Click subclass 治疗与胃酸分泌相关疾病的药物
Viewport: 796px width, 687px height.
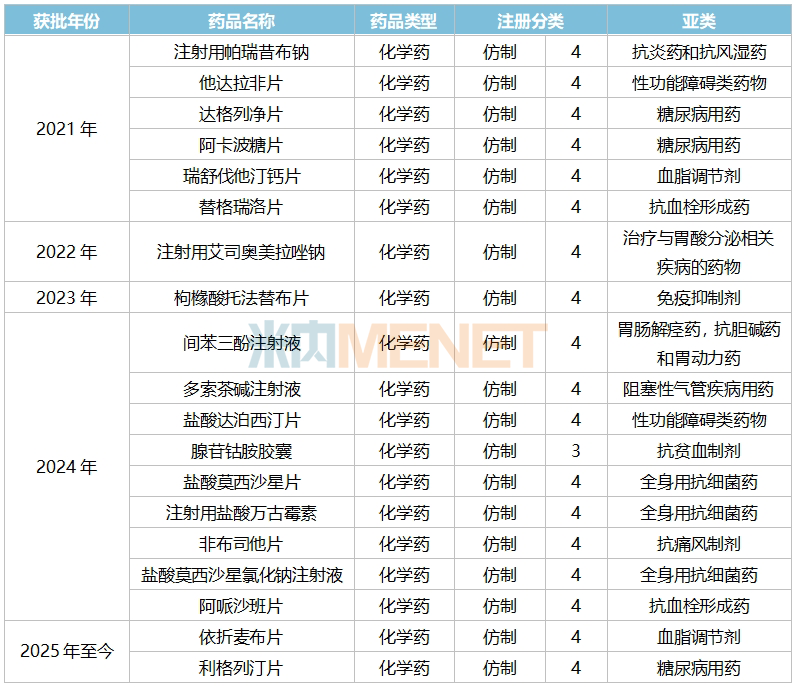[699, 252]
